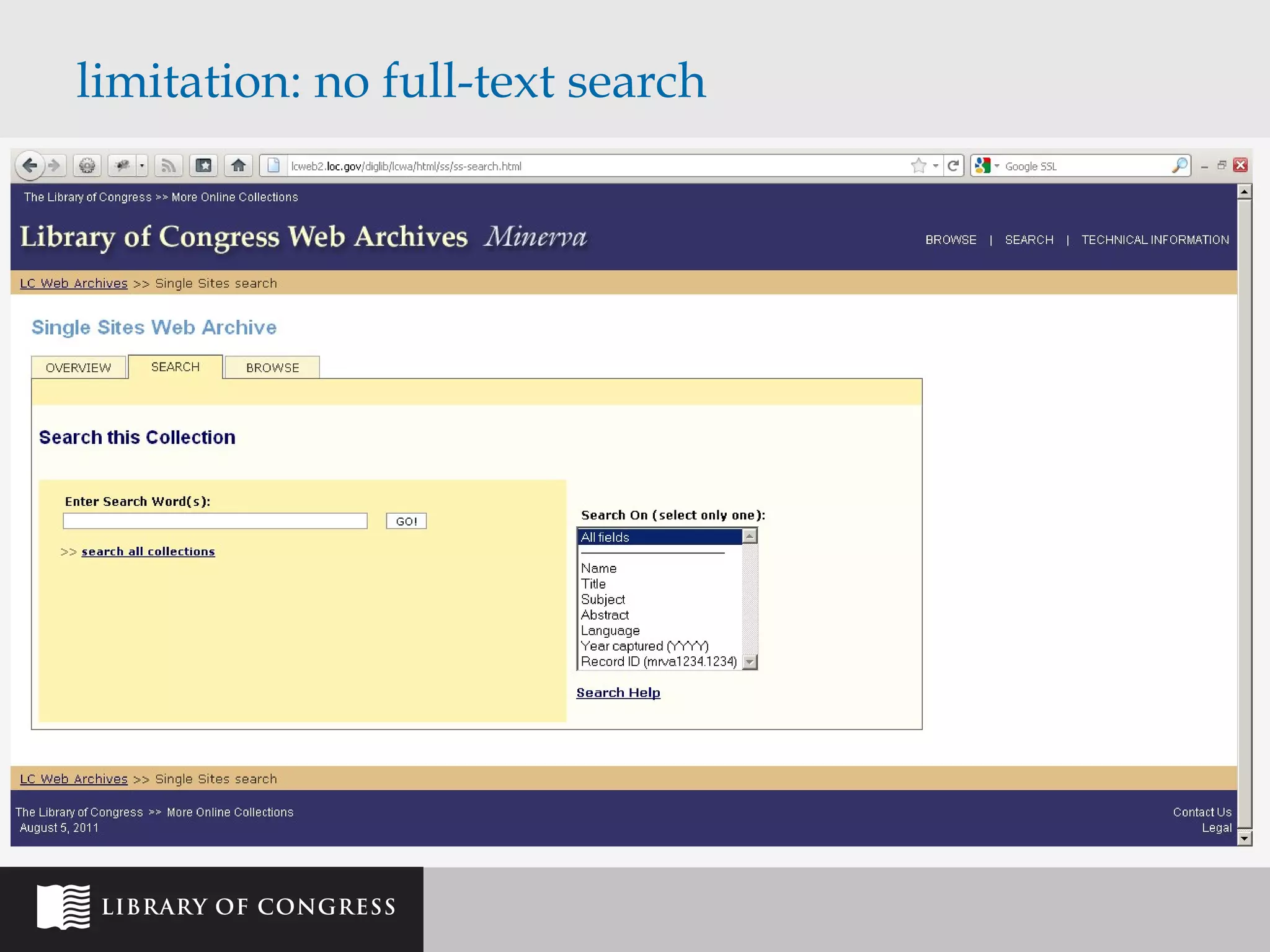Bookmark this page with the star icon
Screen dimensions: 1270x952
pos(918,165)
